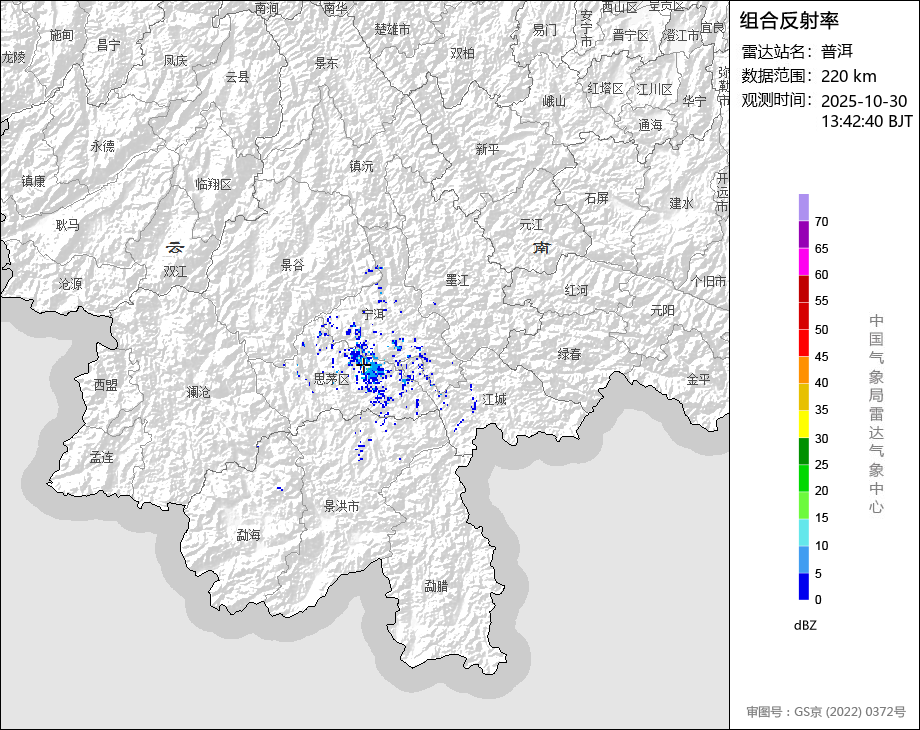Click the 组合反射率 title
The image size is (920, 730).
(789, 20)
